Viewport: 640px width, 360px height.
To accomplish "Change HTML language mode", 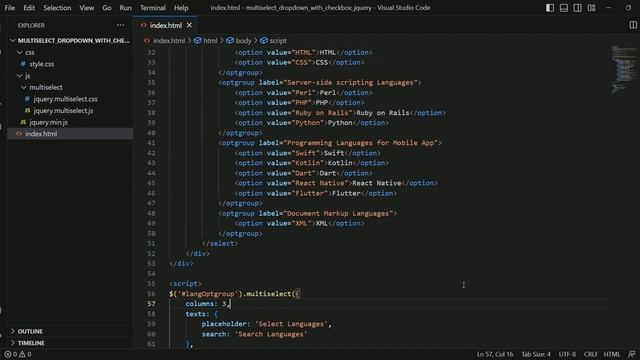I will pyautogui.click(x=612, y=354).
